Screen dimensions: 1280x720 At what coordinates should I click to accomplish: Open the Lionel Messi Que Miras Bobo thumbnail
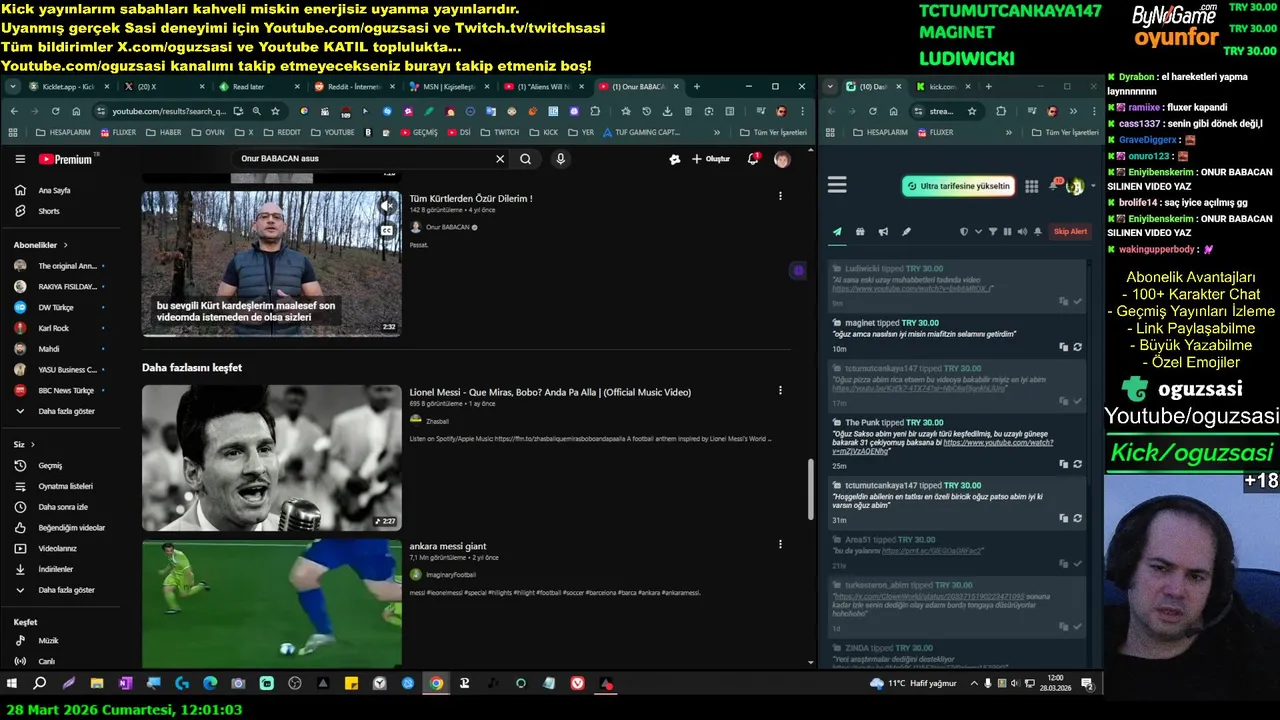(x=271, y=458)
